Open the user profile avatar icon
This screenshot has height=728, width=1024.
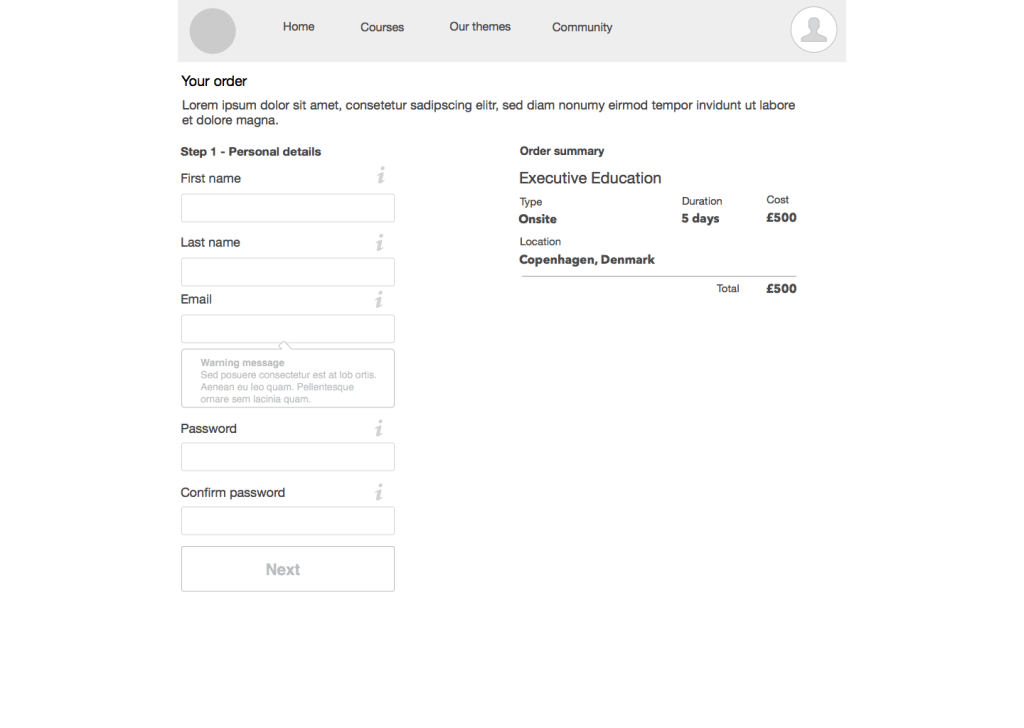click(813, 30)
